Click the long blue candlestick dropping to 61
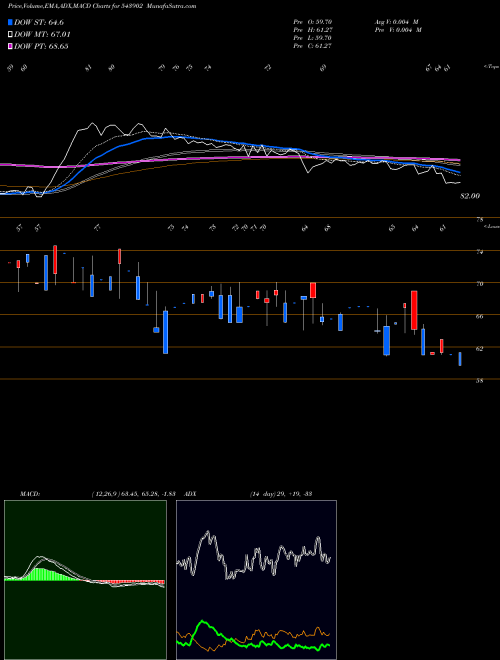The height and width of the screenshot is (660, 500). pos(165,332)
